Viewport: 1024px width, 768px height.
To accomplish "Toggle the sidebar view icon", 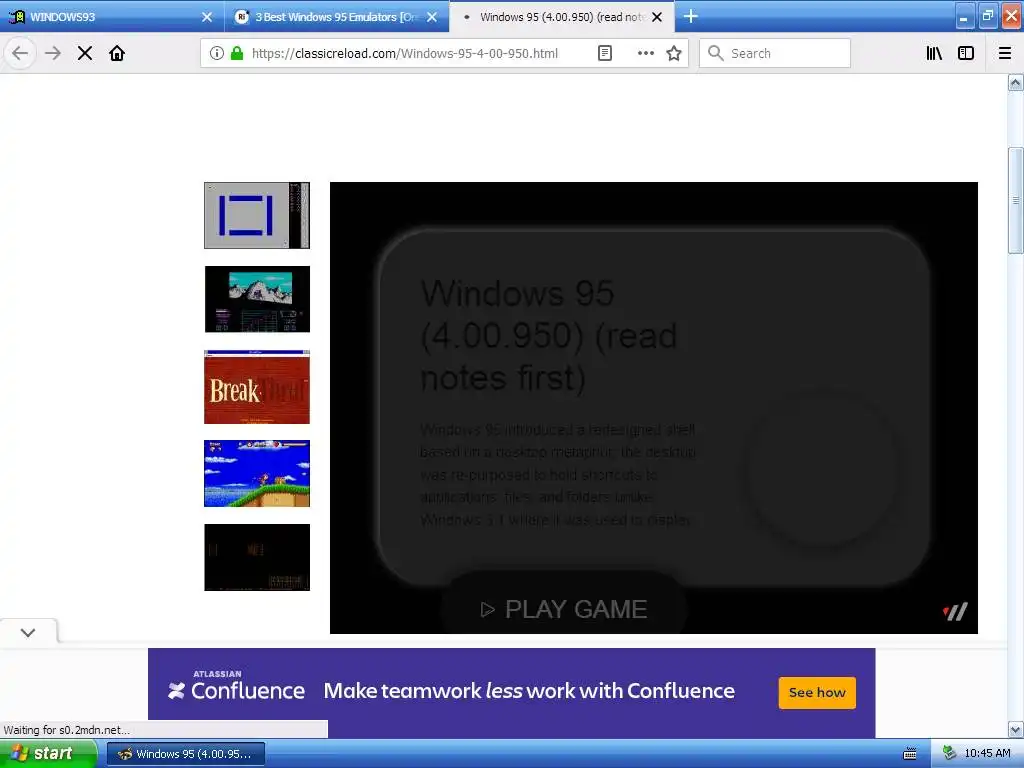I will [966, 53].
